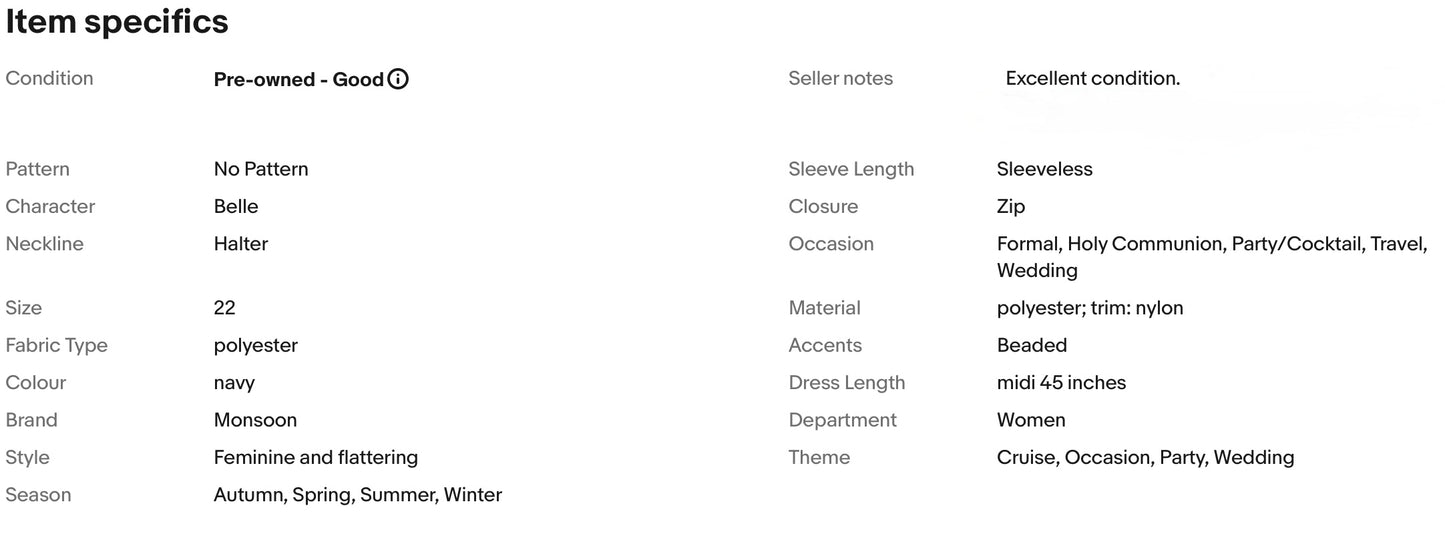Click the info icon beside Pre-owned - Good
Viewport: 1445px width, 552px height.
pos(398,79)
